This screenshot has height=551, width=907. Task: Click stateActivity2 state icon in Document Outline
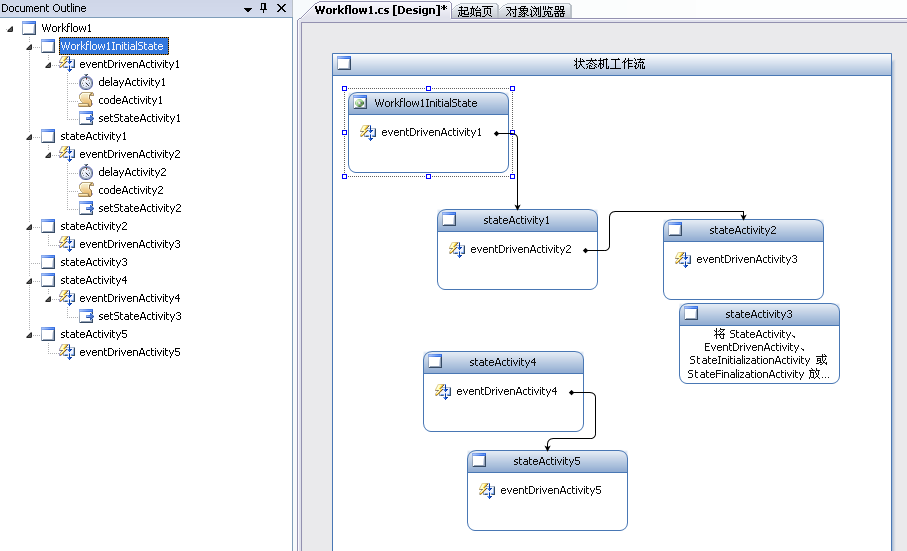click(48, 226)
